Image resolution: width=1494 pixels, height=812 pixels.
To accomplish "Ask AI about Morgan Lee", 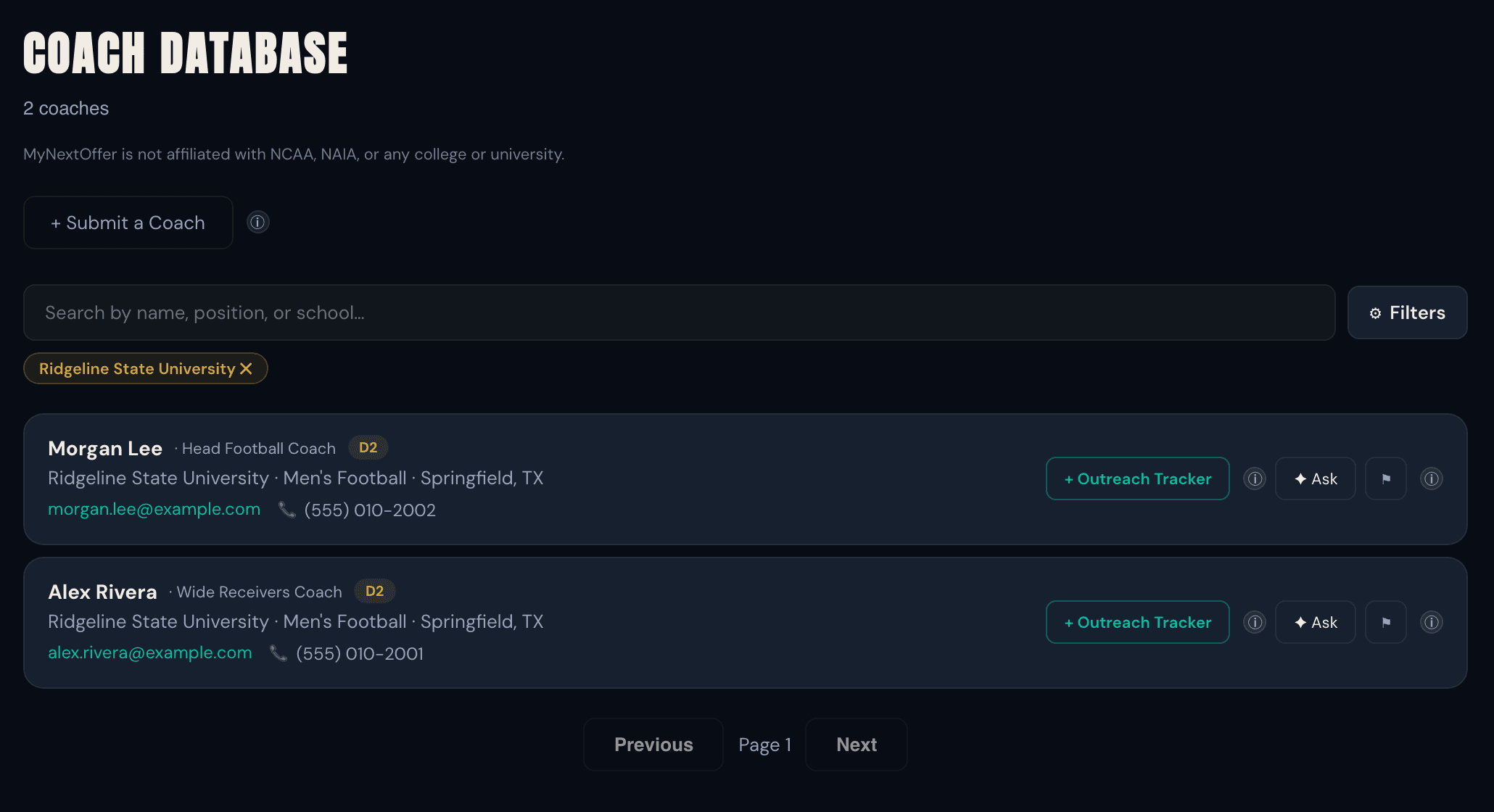I will [x=1315, y=478].
